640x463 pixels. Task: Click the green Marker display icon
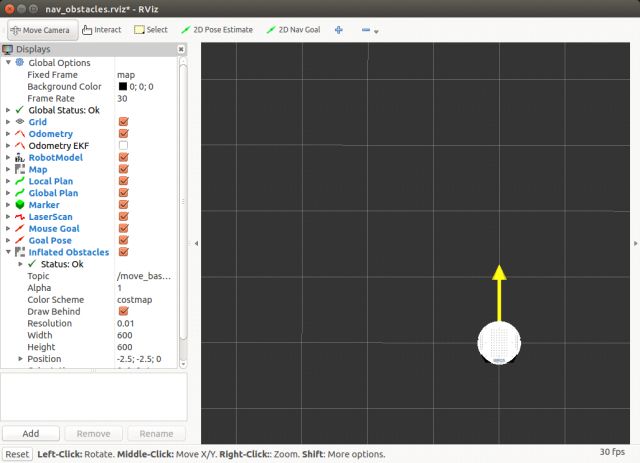coord(21,205)
